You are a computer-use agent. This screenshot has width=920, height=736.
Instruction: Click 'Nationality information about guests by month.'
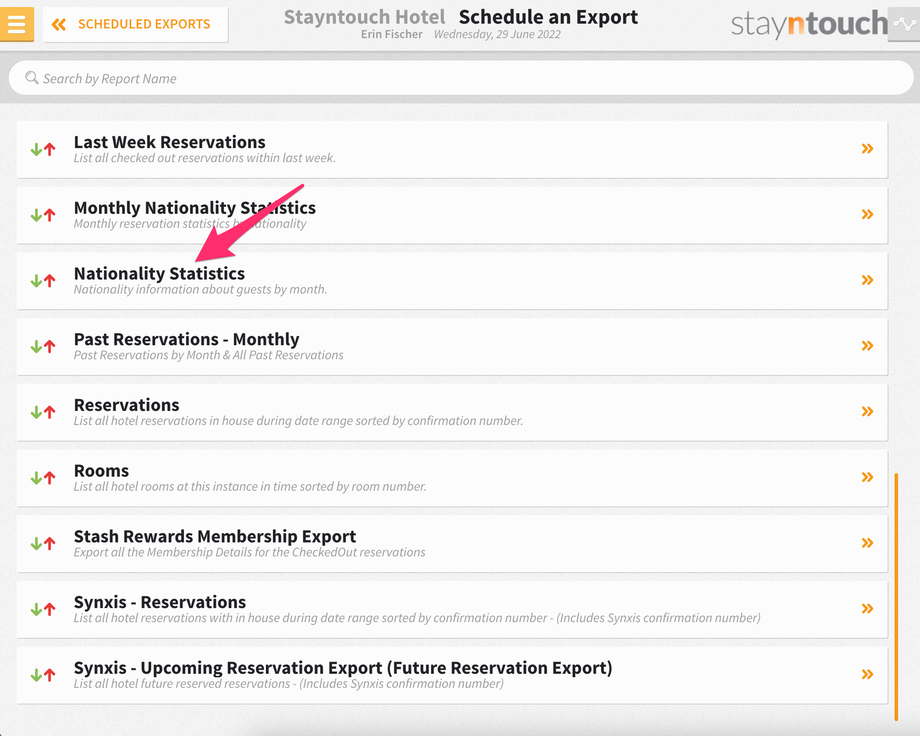click(201, 289)
